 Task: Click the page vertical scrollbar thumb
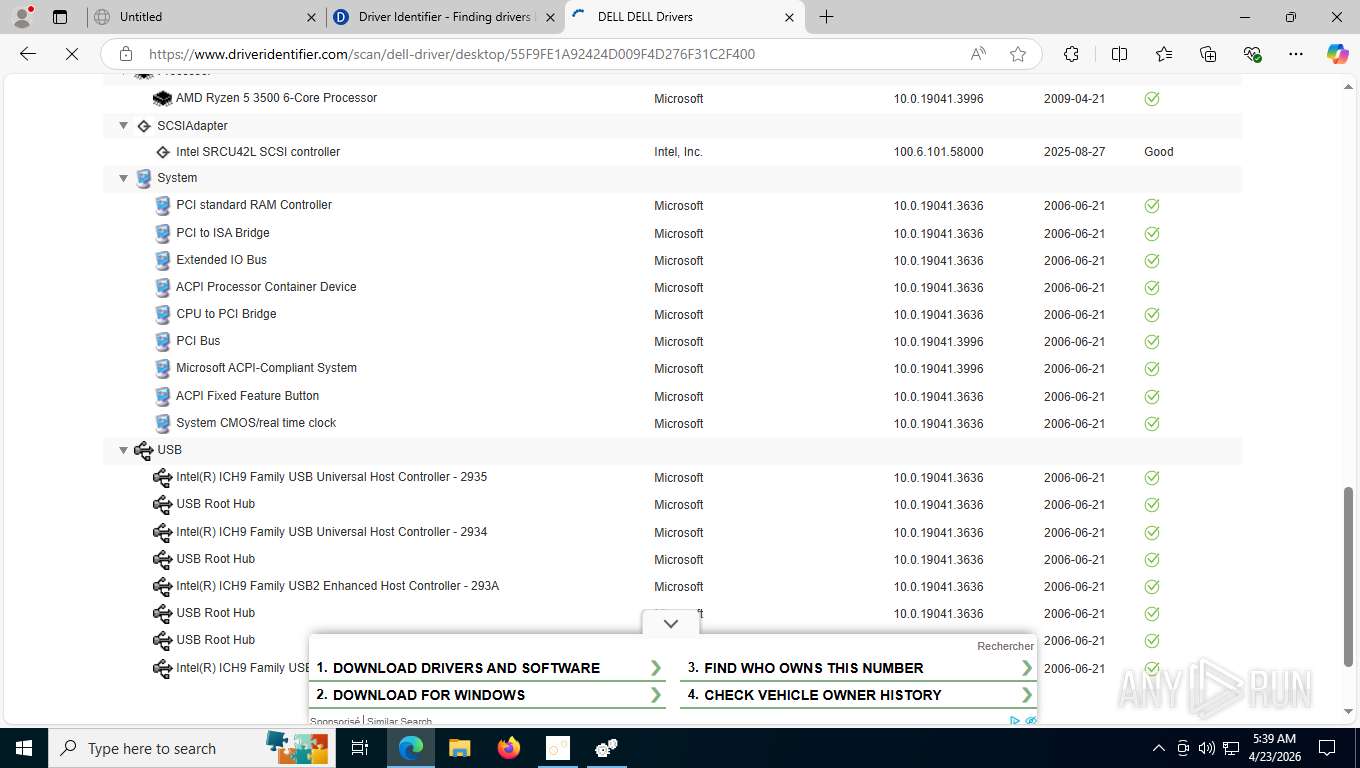click(1350, 577)
